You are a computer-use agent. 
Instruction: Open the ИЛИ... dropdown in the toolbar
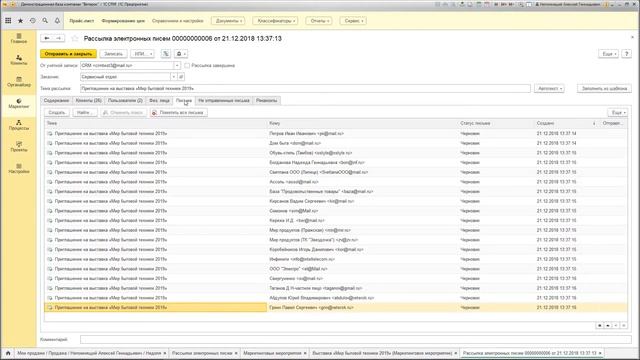[142, 54]
